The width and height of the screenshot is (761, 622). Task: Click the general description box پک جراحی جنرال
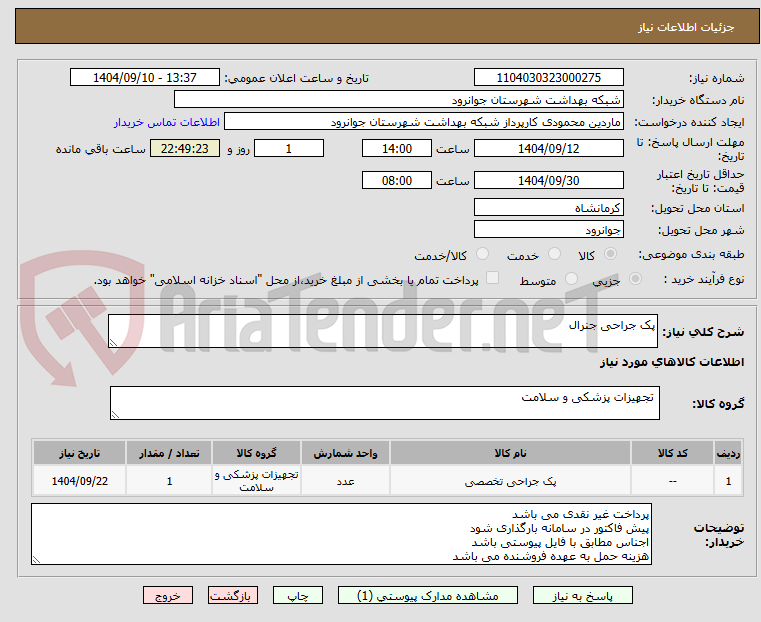click(383, 331)
